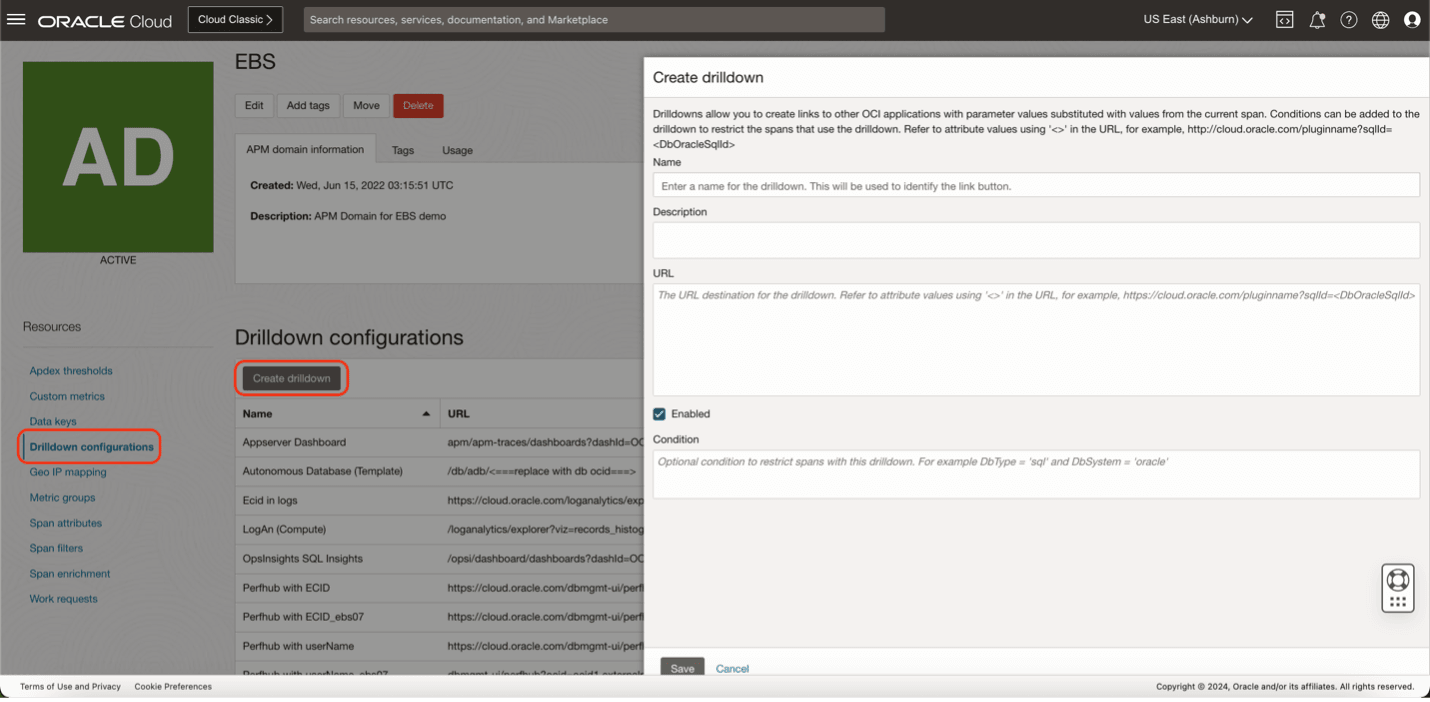Image resolution: width=1430 pixels, height=702 pixels.
Task: Select the OpsInsights SQL Insights row
Action: pos(439,558)
